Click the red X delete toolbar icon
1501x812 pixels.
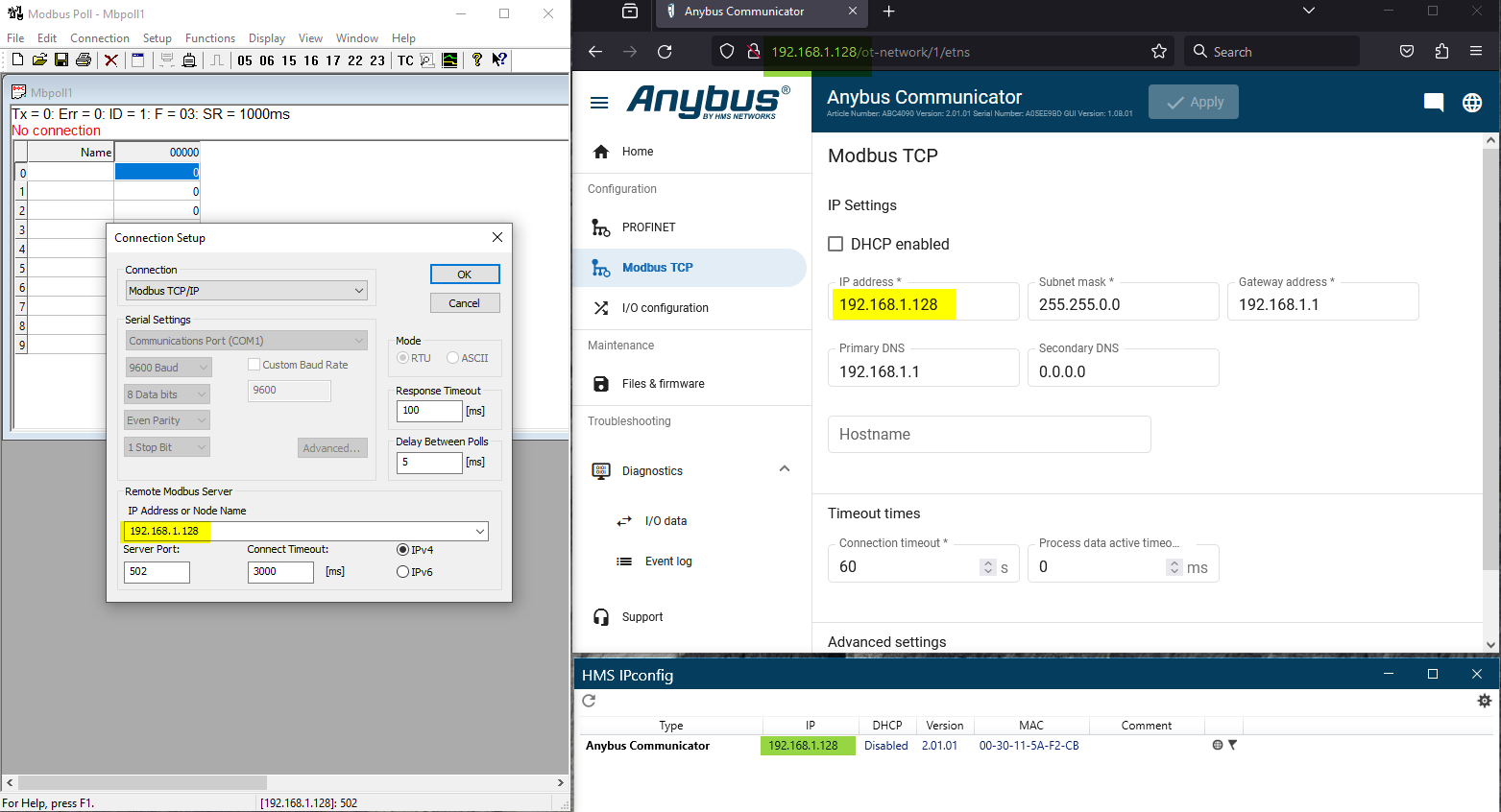(x=111, y=60)
